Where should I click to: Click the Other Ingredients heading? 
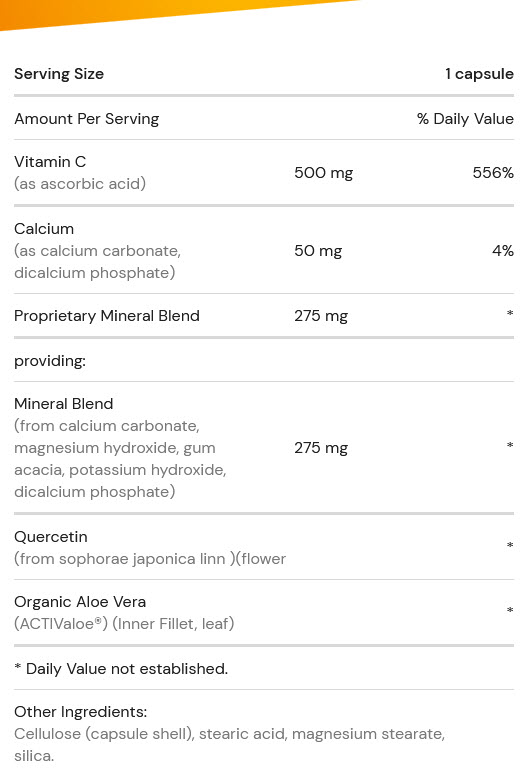[80, 712]
